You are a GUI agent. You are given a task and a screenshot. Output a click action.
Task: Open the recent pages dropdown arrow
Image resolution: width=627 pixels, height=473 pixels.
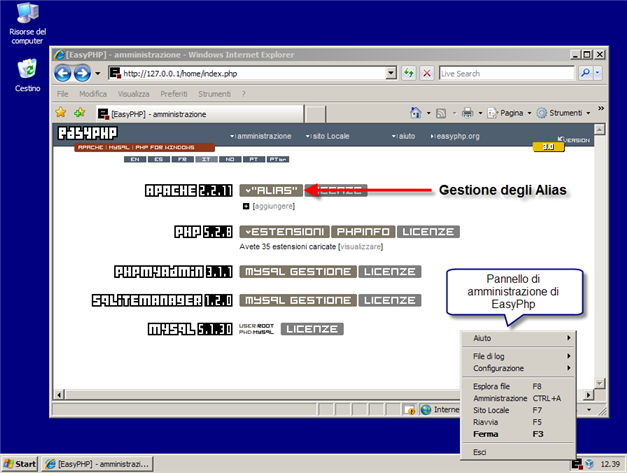pyautogui.click(x=97, y=74)
